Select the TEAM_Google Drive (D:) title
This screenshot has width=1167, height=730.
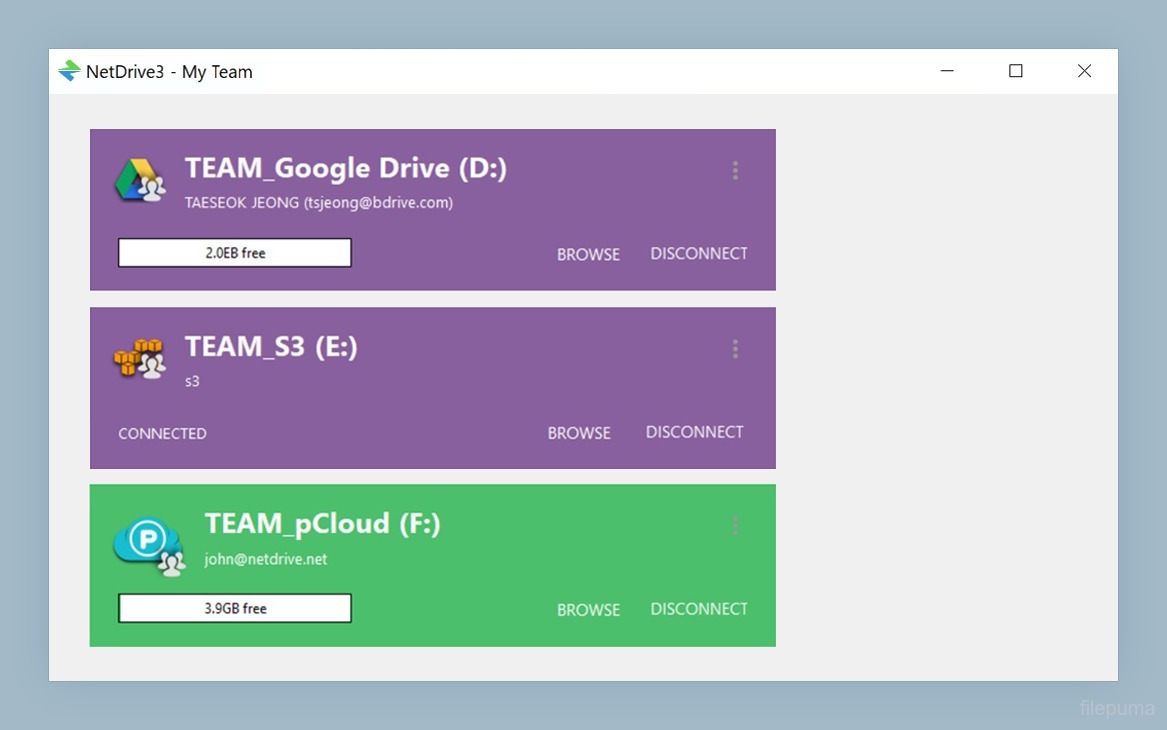click(x=345, y=168)
